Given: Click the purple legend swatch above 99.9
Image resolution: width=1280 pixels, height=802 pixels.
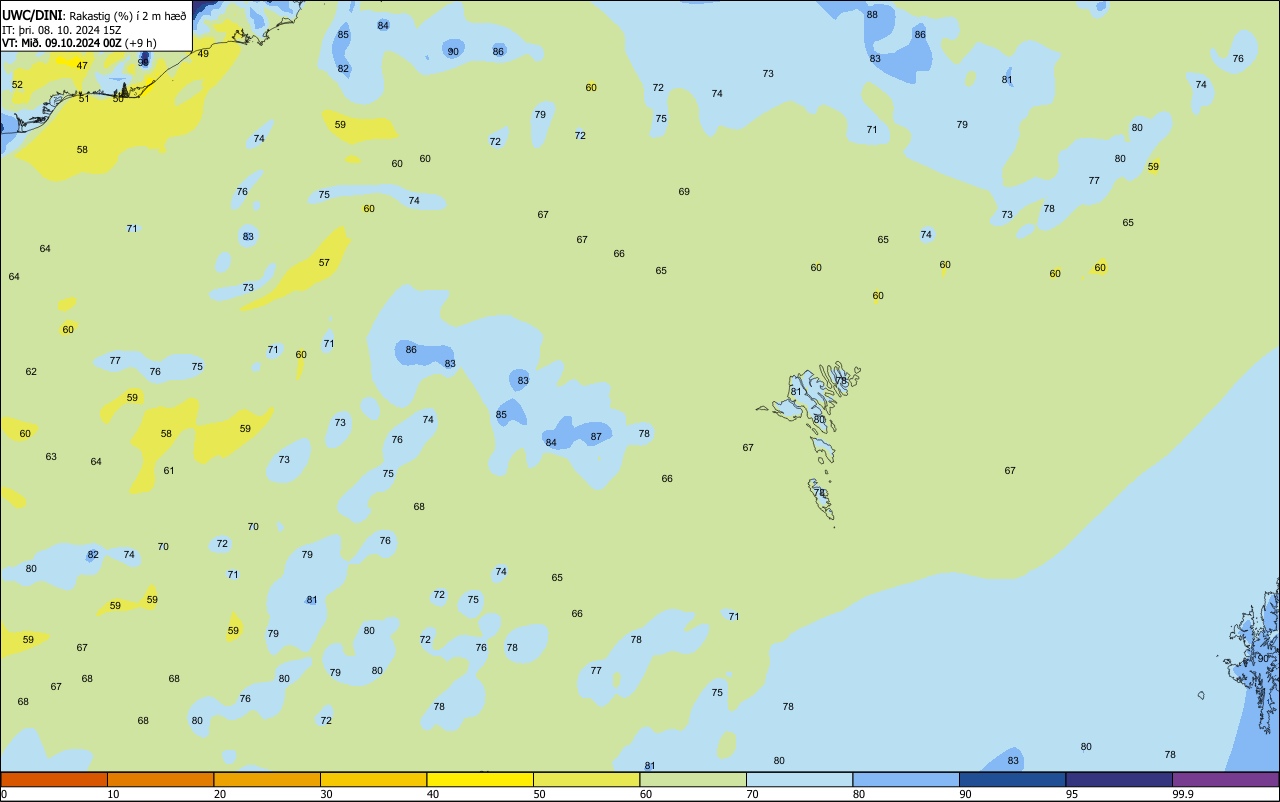Looking at the screenshot, I should 1225,779.
